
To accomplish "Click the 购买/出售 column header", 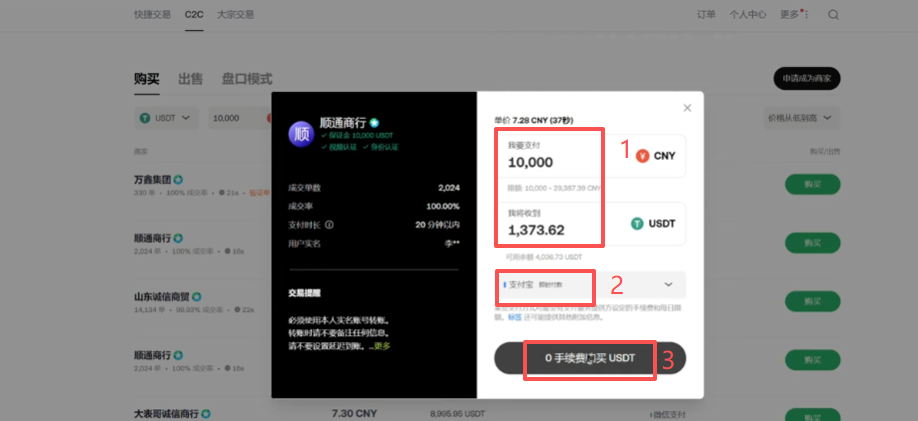I will click(825, 151).
